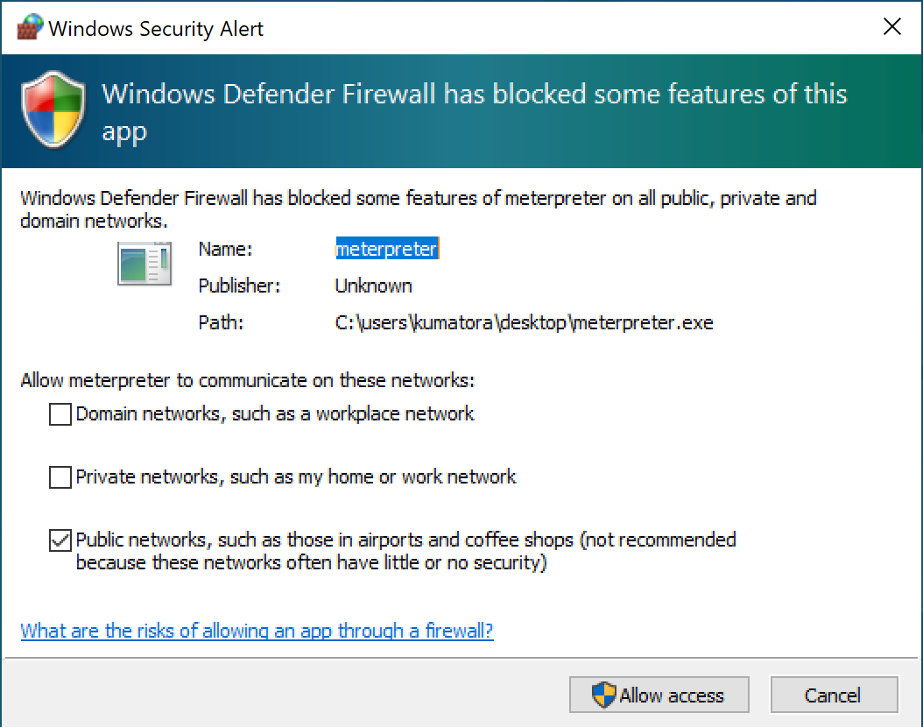Click the UAC shield on Allow access

pos(603,695)
